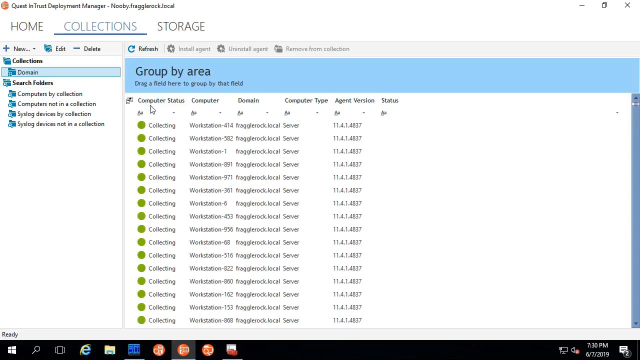Click Computer Status filter condition icon
The image size is (640, 360).
(x=140, y=113)
